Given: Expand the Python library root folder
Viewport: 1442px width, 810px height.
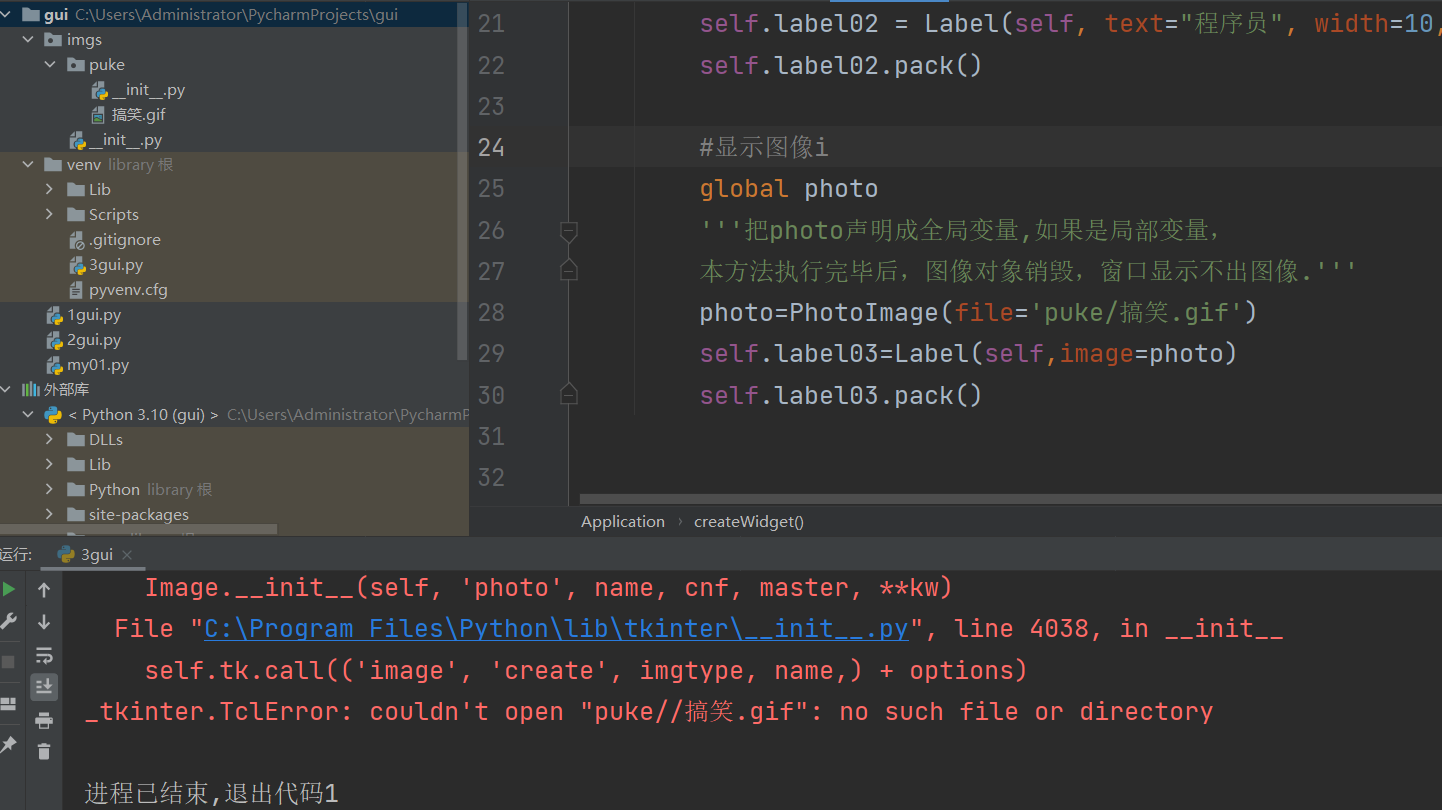Looking at the screenshot, I should [50, 490].
